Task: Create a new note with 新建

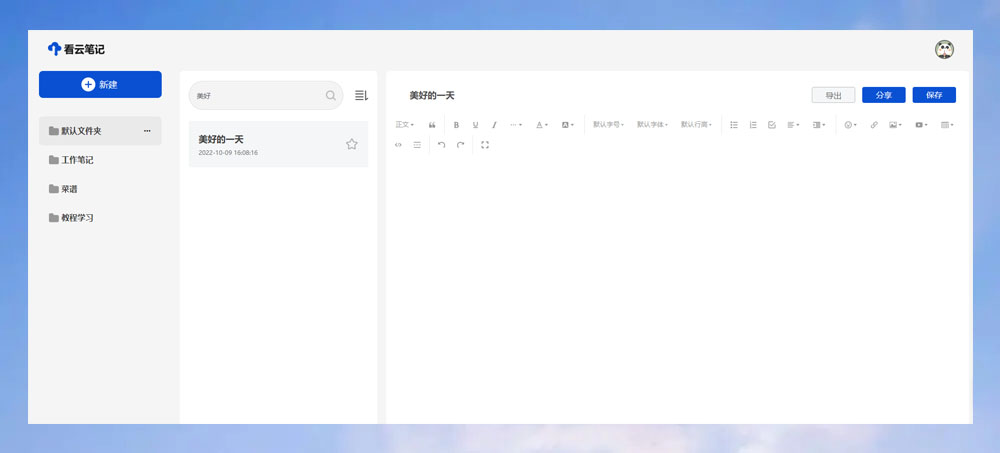Action: pos(100,84)
